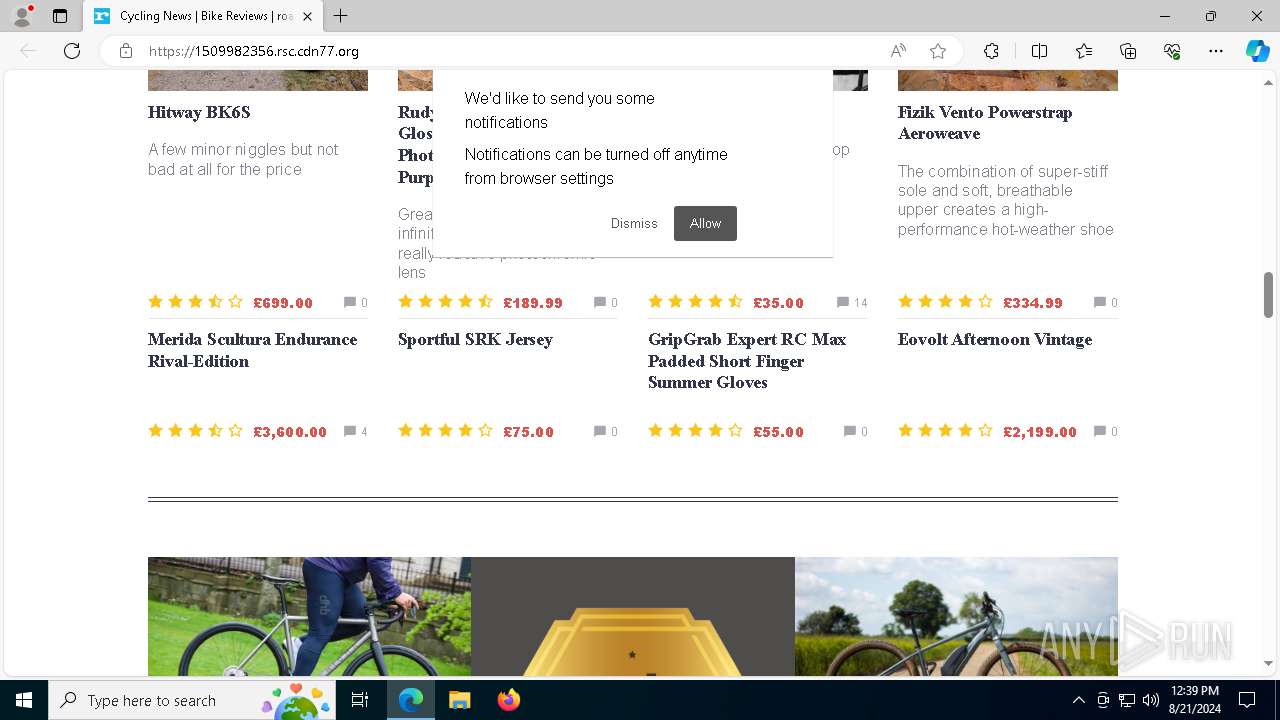Click the page vertical scrollbar thumb

(x=1268, y=295)
